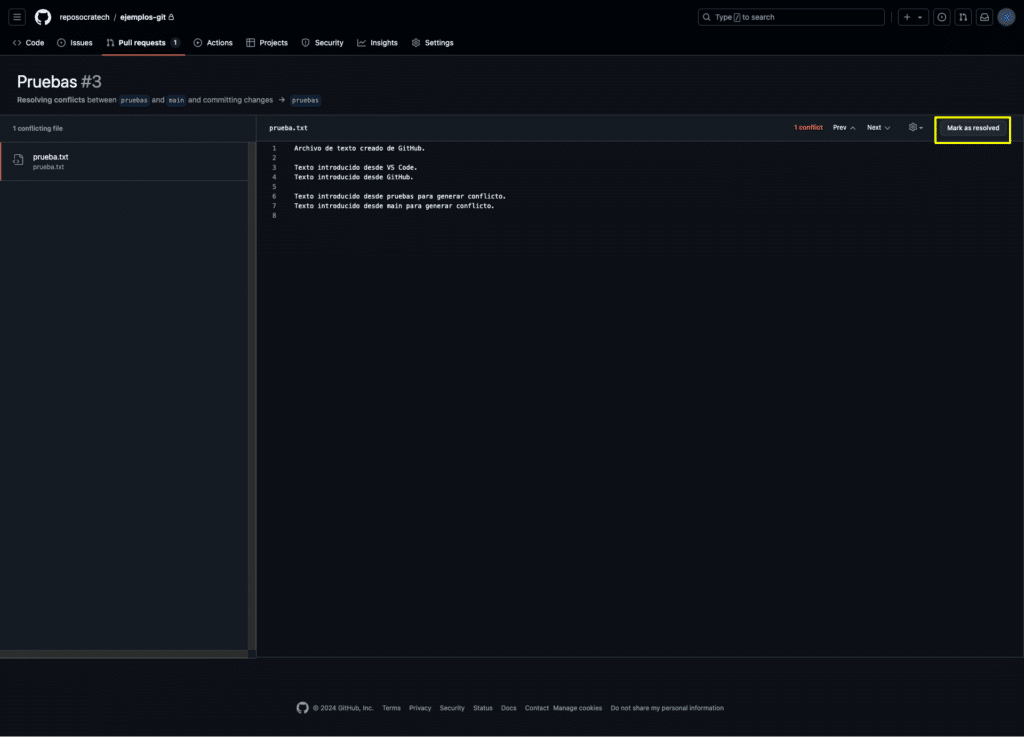1024x737 pixels.
Task: Focus the Type / to search field
Action: [791, 17]
